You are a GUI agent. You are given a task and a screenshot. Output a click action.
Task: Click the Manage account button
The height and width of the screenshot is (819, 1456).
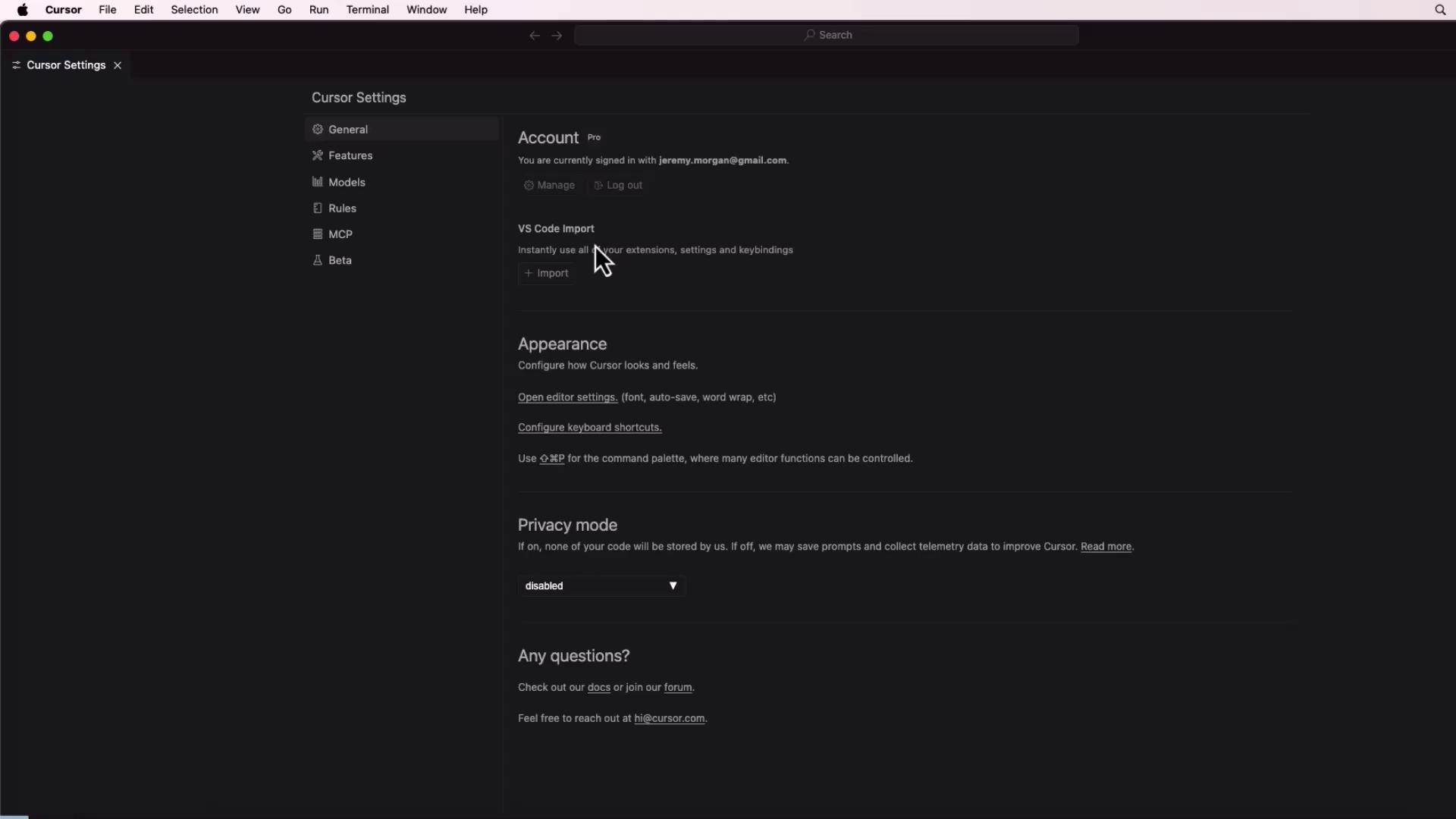click(x=550, y=185)
